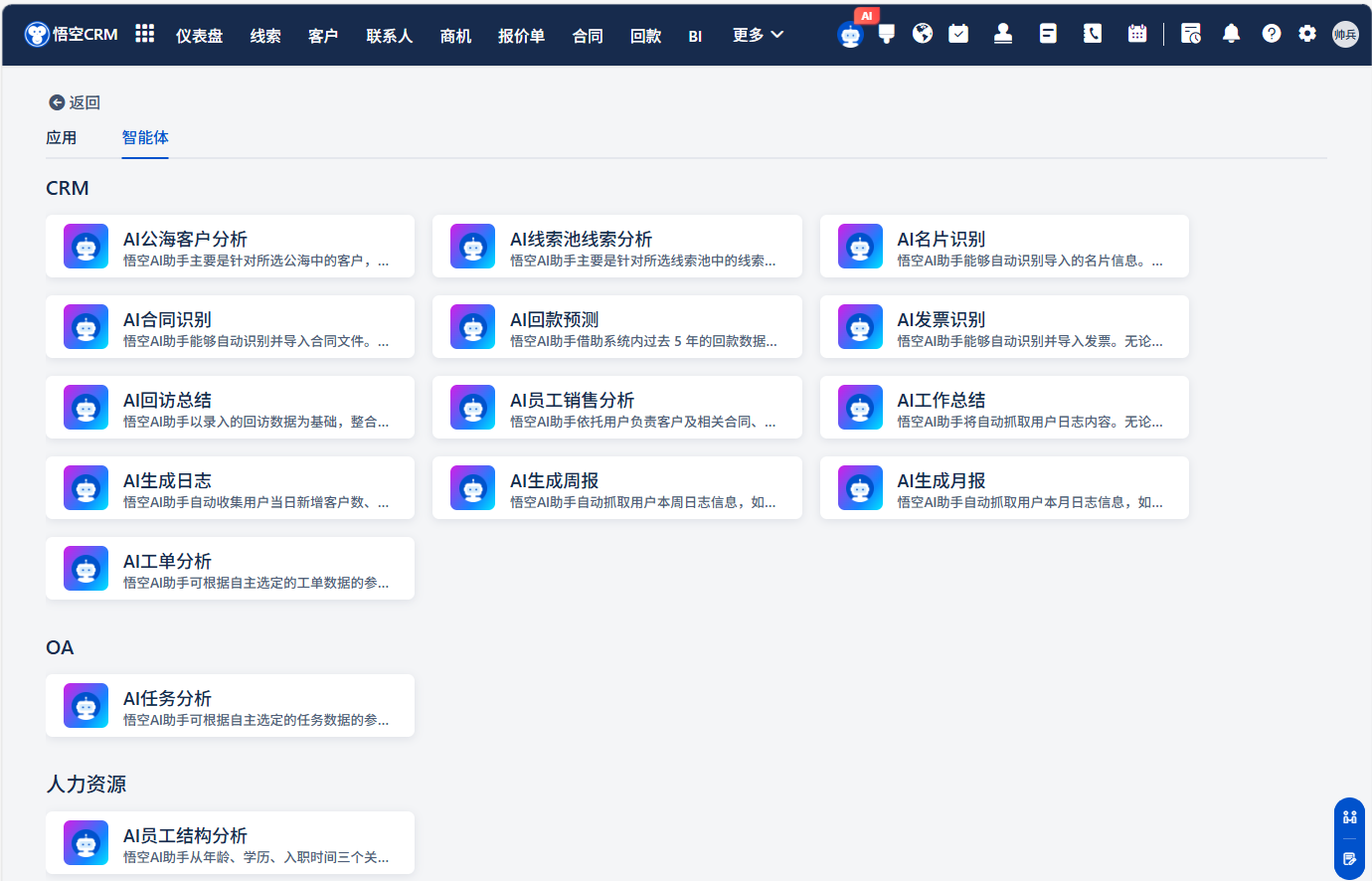
Task: Open settings gear icon
Action: (x=1307, y=34)
